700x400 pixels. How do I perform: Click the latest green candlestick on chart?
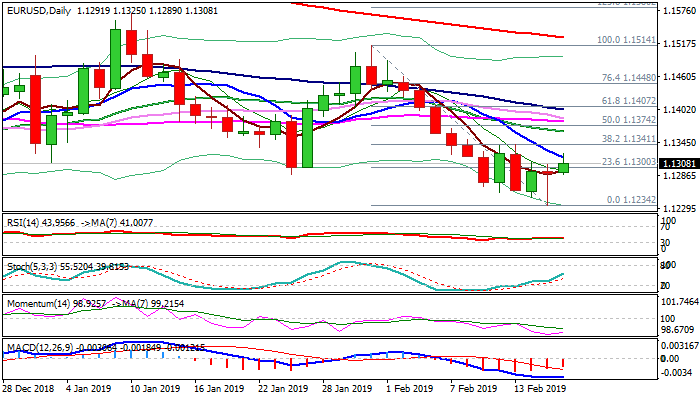(x=563, y=167)
